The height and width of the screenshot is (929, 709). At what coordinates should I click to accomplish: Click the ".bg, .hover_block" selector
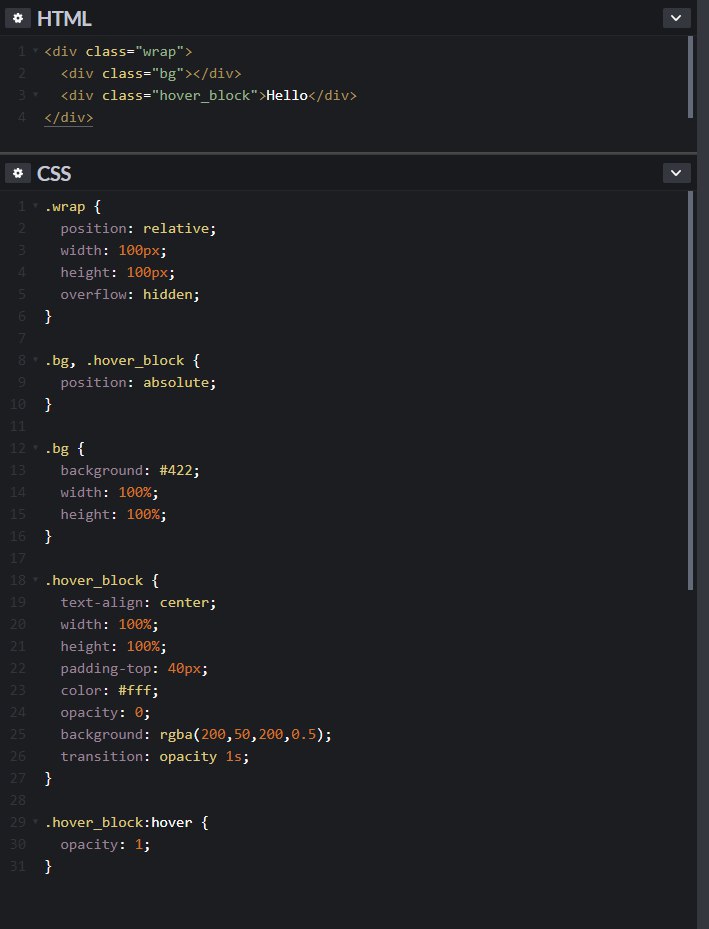coord(114,361)
